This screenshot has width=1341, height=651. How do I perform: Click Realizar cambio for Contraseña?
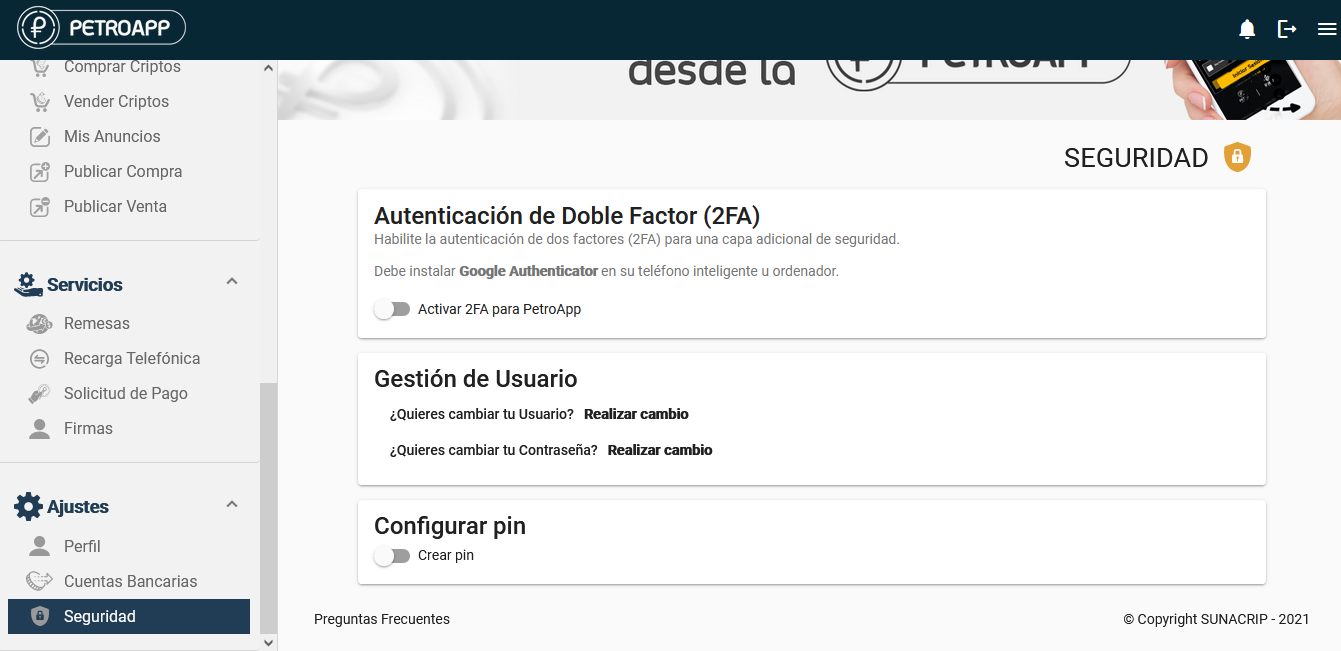[x=660, y=450]
